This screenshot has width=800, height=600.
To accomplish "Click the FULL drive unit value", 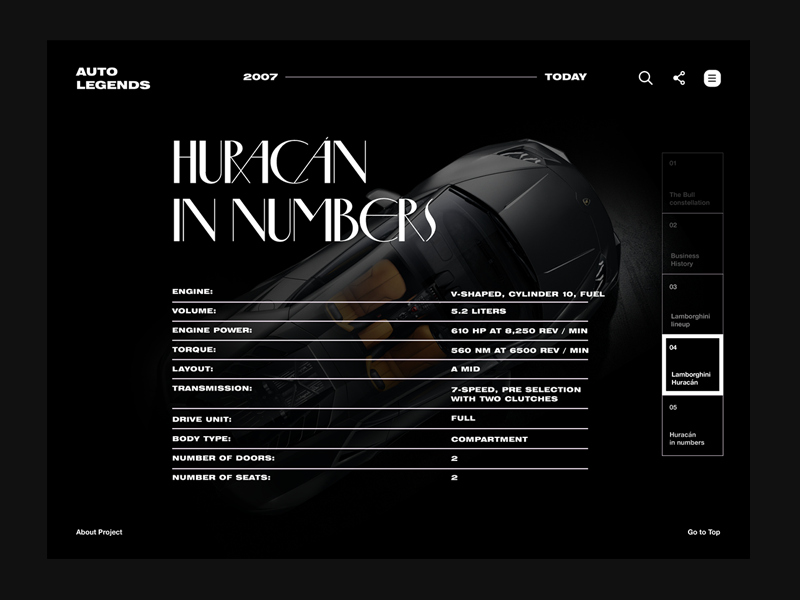I will pyautogui.click(x=463, y=418).
